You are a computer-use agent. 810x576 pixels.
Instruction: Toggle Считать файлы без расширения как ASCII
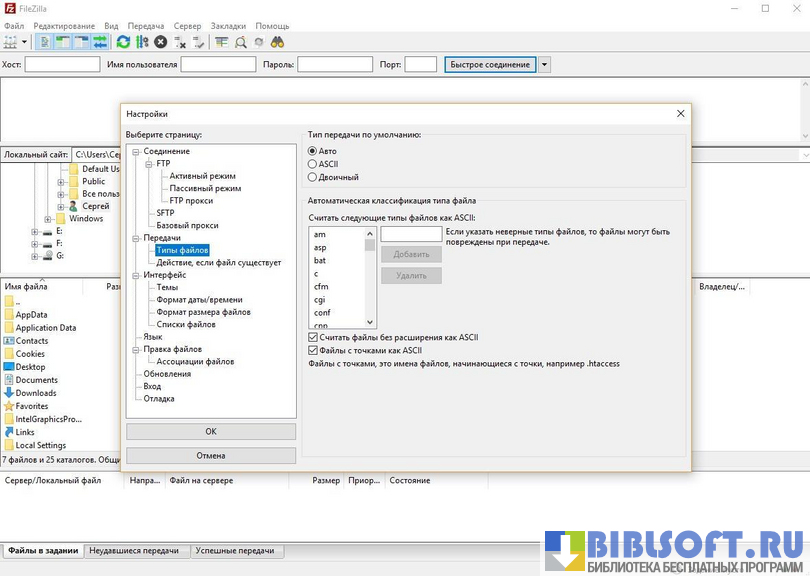tap(313, 338)
